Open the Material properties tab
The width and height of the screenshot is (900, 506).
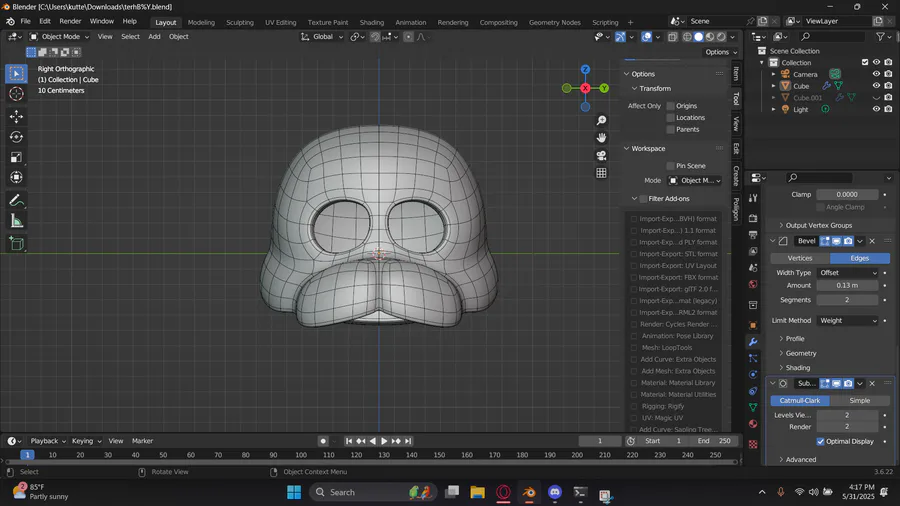[753, 424]
